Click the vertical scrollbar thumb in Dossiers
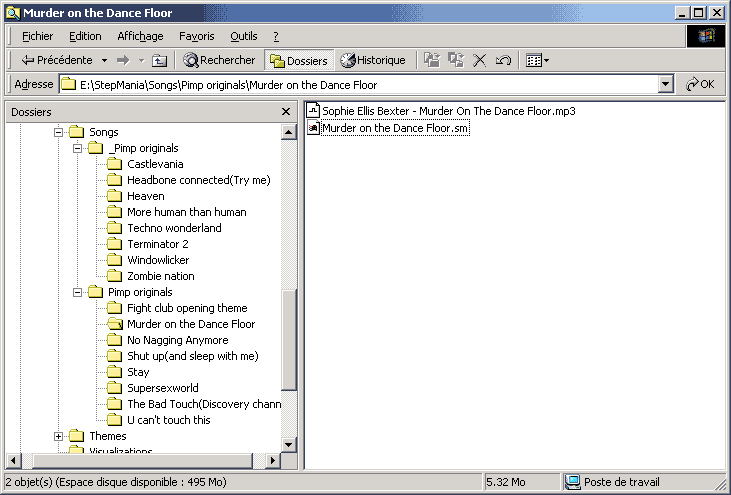The image size is (731, 495). (289, 340)
